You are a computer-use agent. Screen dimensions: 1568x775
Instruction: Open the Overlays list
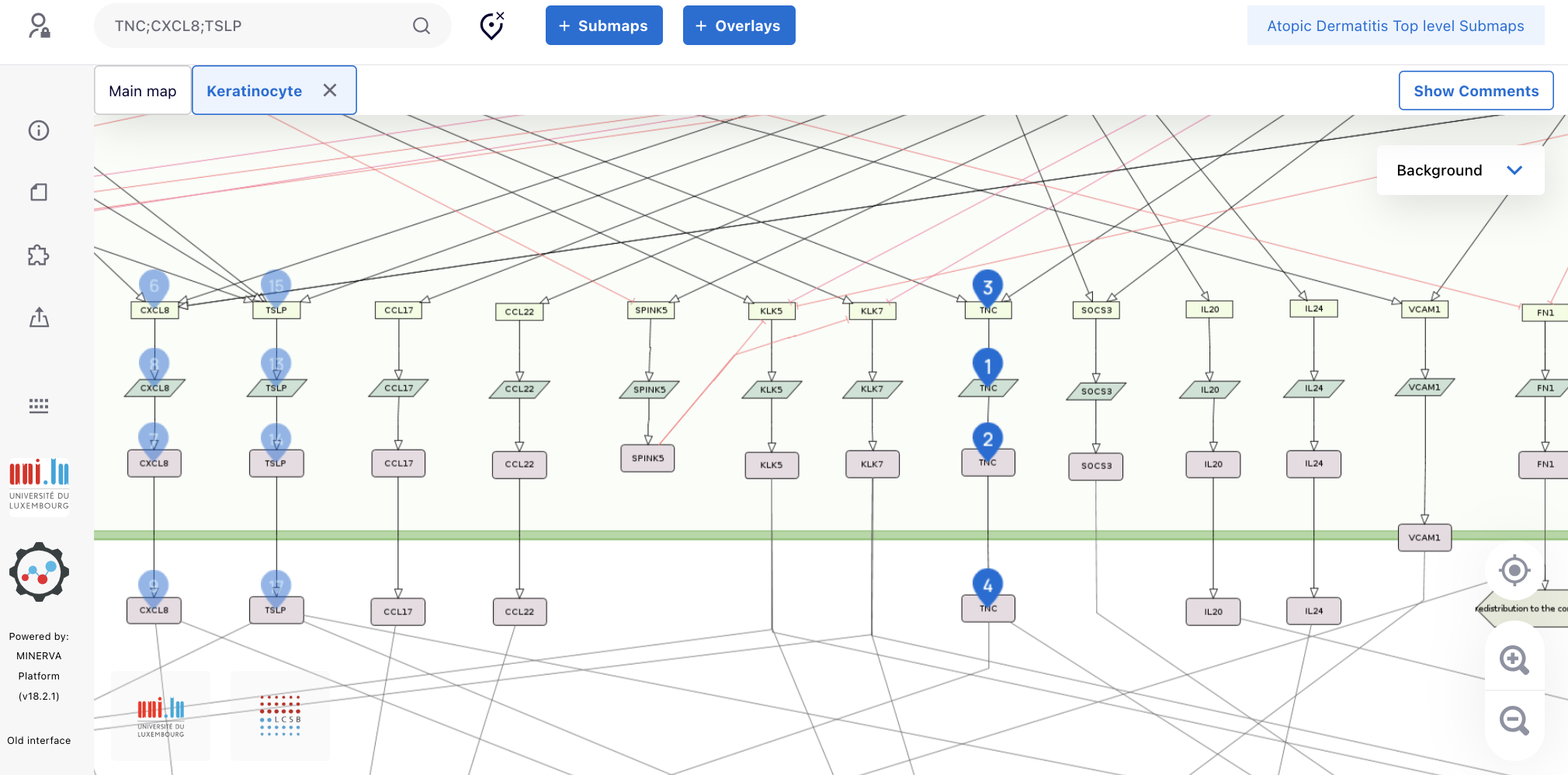(738, 26)
